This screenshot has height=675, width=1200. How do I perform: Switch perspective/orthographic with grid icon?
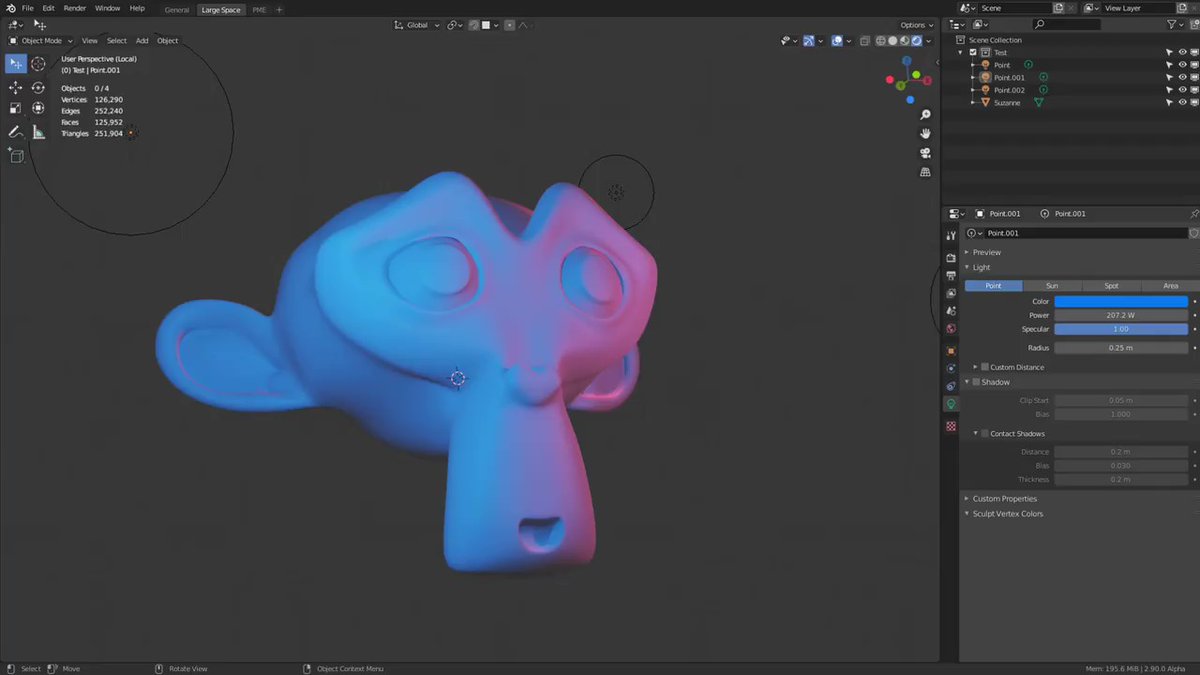click(x=926, y=172)
